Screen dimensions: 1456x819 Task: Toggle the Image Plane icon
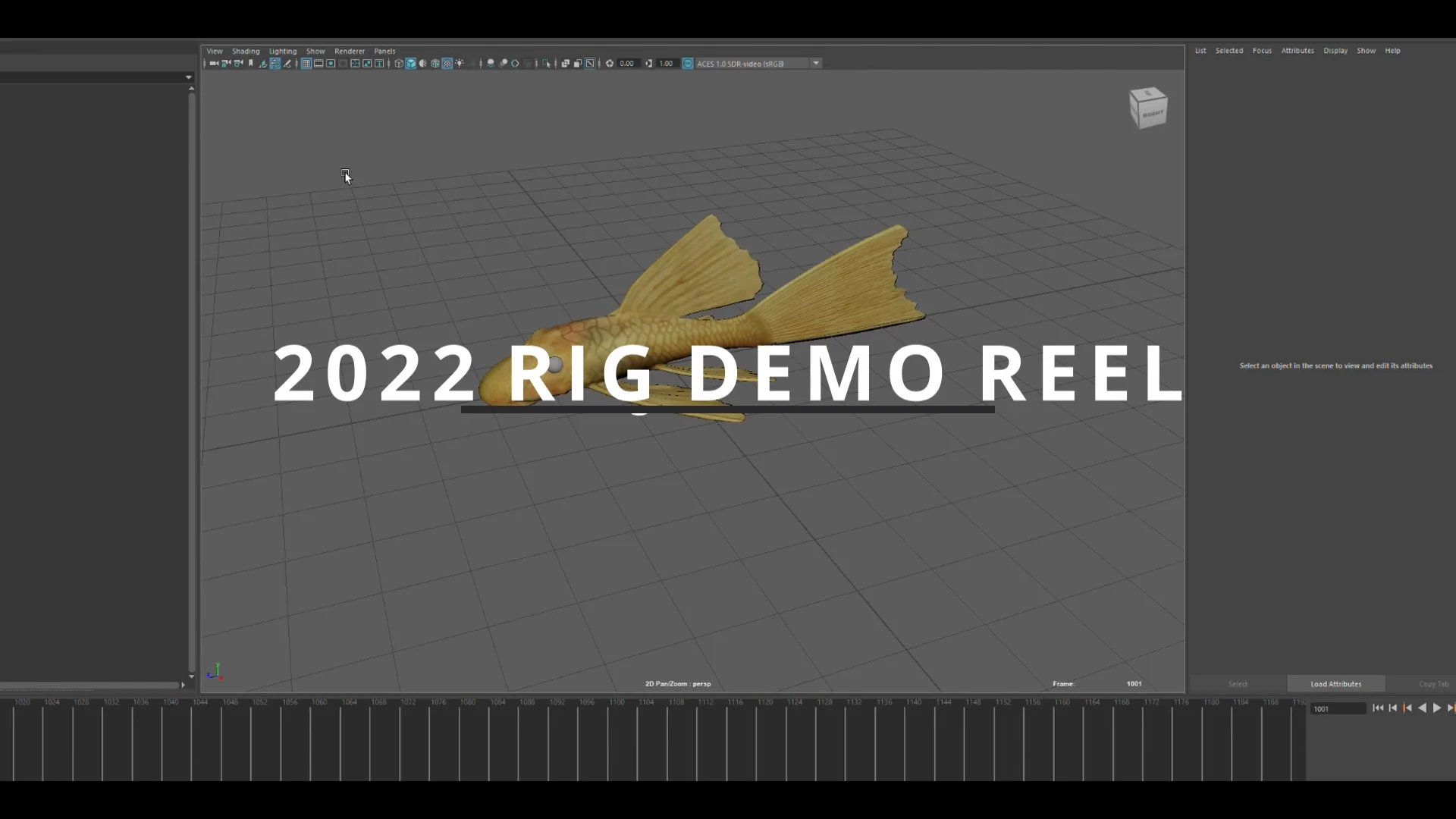(x=263, y=64)
